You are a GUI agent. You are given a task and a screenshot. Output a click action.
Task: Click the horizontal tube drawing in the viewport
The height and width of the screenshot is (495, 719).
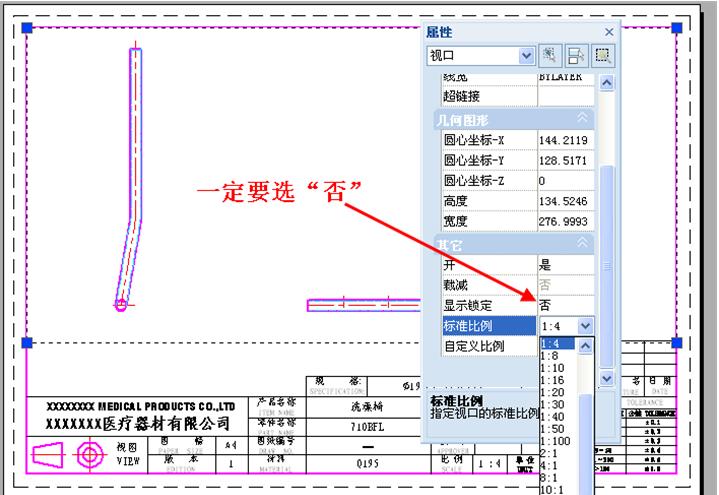364,305
